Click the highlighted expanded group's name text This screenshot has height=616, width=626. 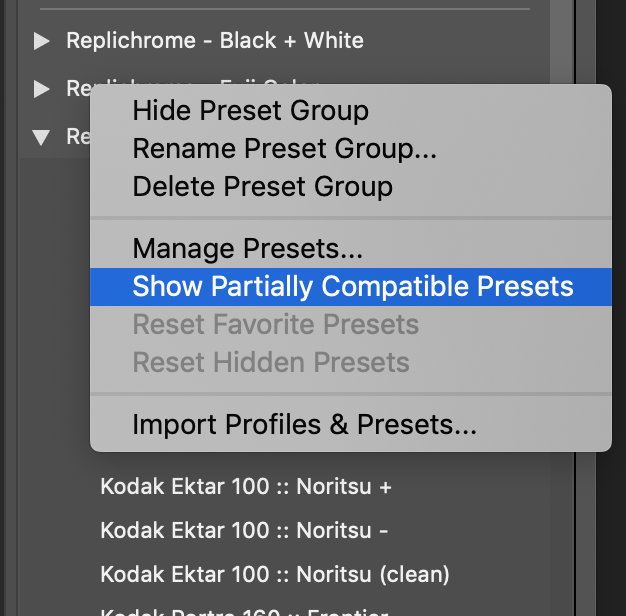tap(77, 136)
